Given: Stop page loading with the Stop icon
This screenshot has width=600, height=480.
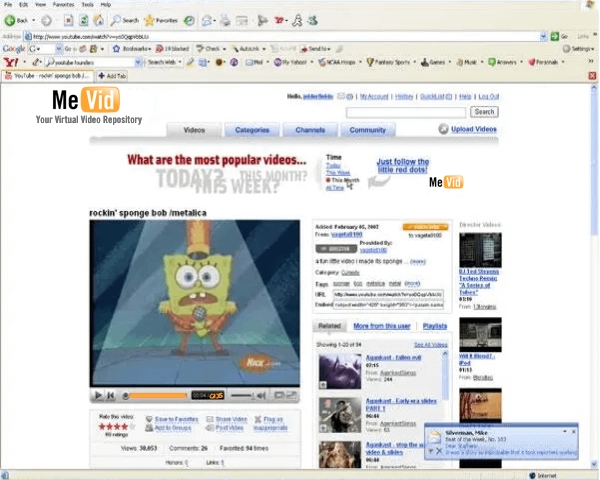Looking at the screenshot, I should pyautogui.click(x=68, y=20).
